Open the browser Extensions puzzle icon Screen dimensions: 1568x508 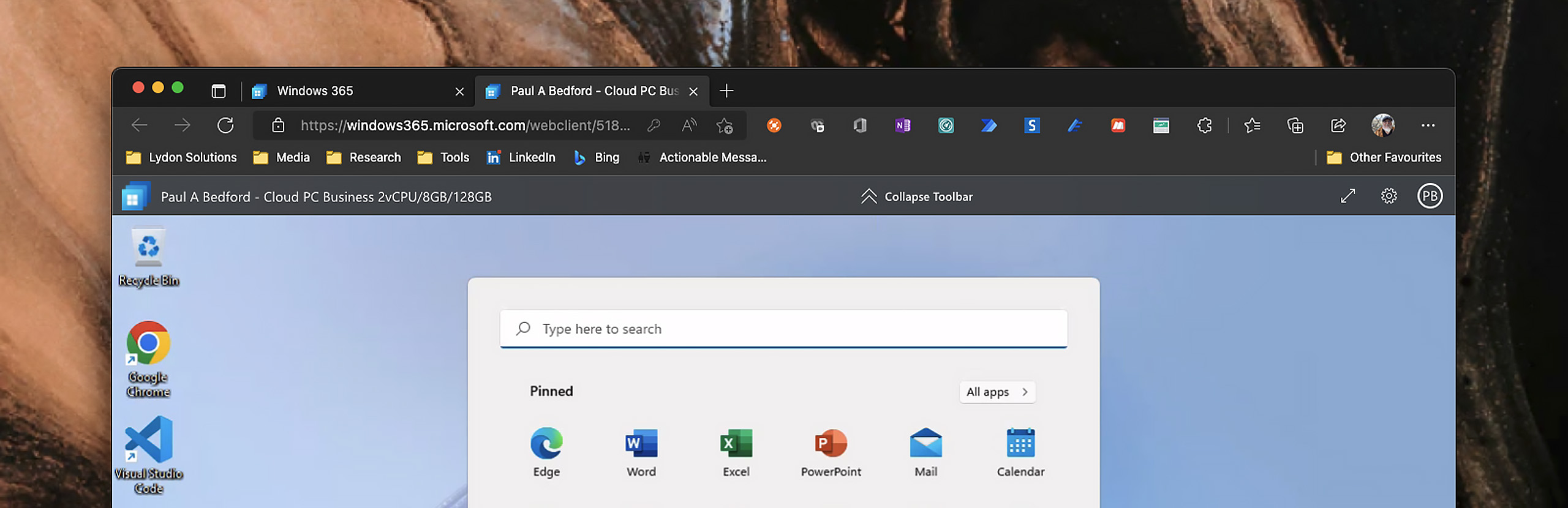pos(1204,125)
